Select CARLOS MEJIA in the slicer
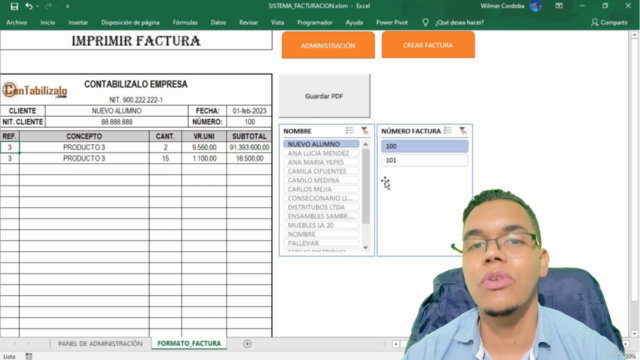Screen dimensions: 640x360 coord(321,189)
